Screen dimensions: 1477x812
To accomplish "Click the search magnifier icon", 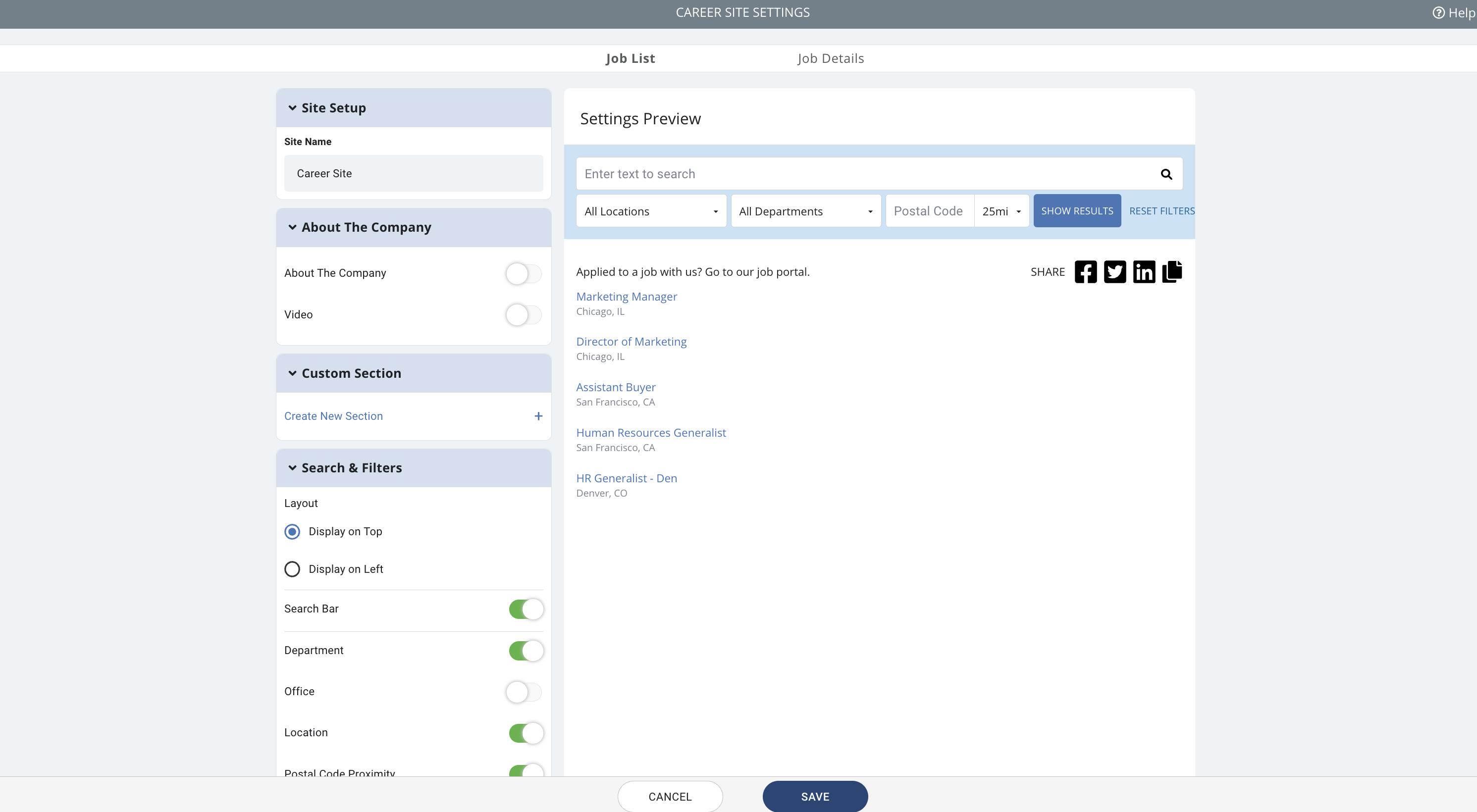I will pyautogui.click(x=1166, y=174).
